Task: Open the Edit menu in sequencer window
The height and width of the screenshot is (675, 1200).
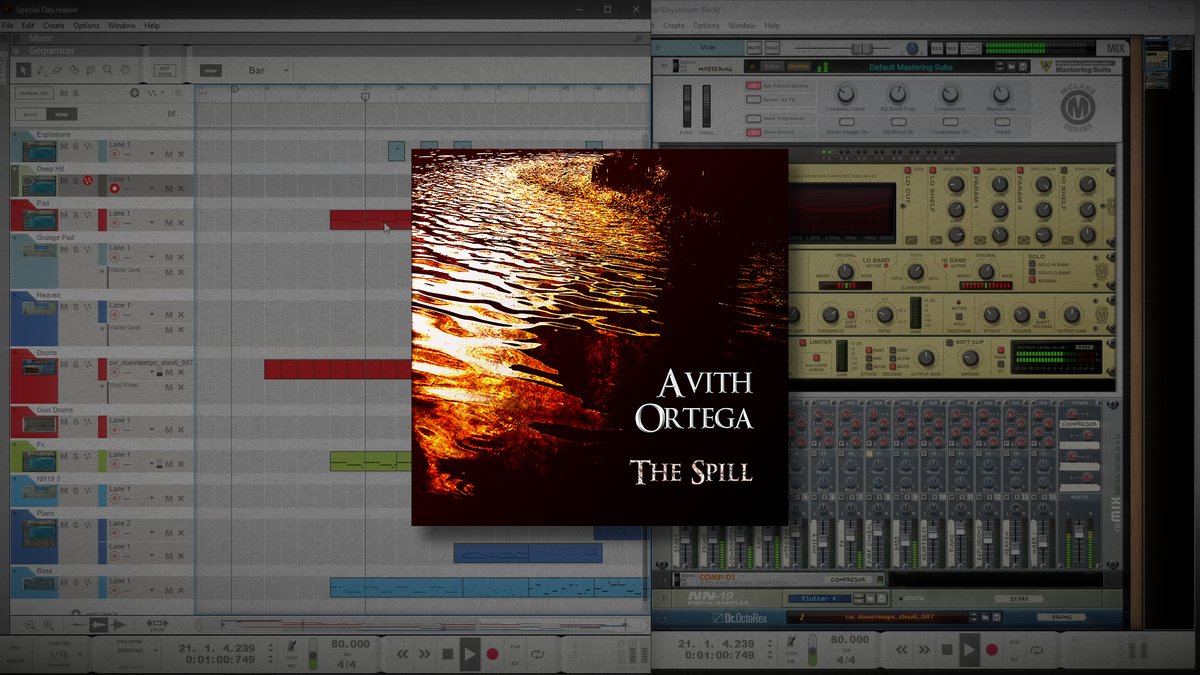Action: coord(28,25)
